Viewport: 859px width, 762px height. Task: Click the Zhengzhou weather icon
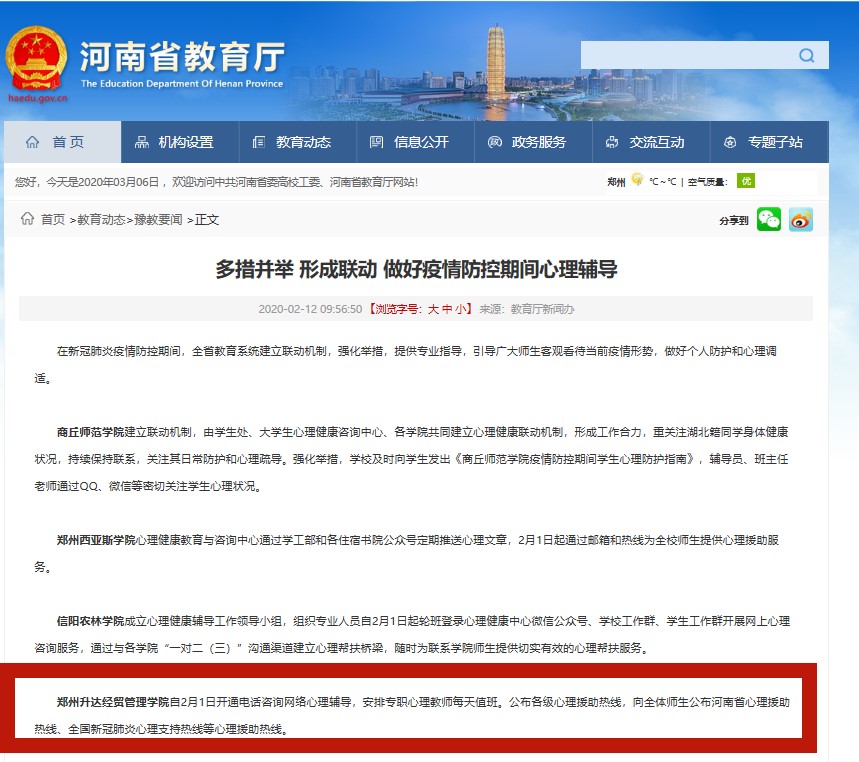[637, 181]
